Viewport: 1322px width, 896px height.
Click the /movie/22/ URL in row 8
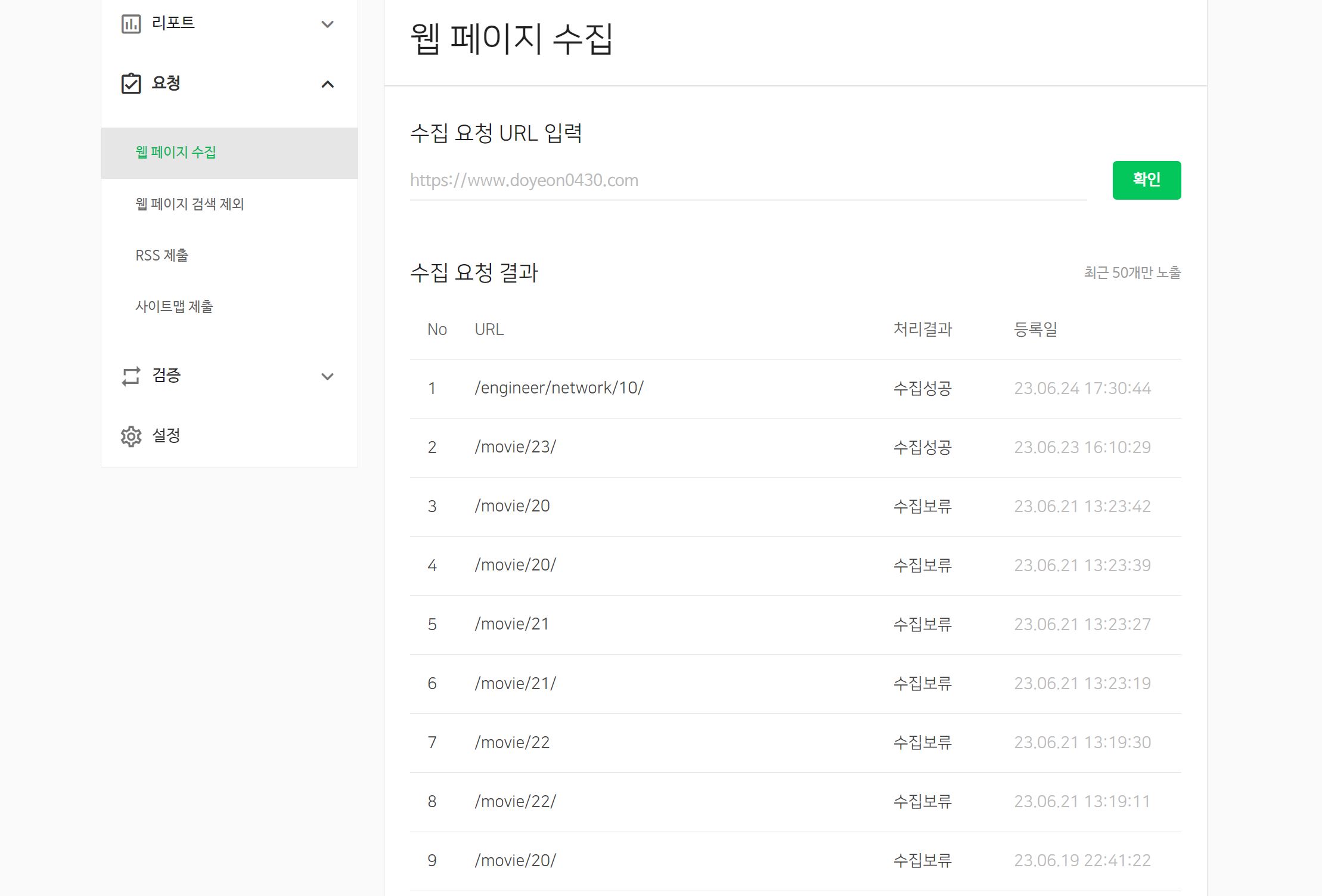[x=515, y=801]
